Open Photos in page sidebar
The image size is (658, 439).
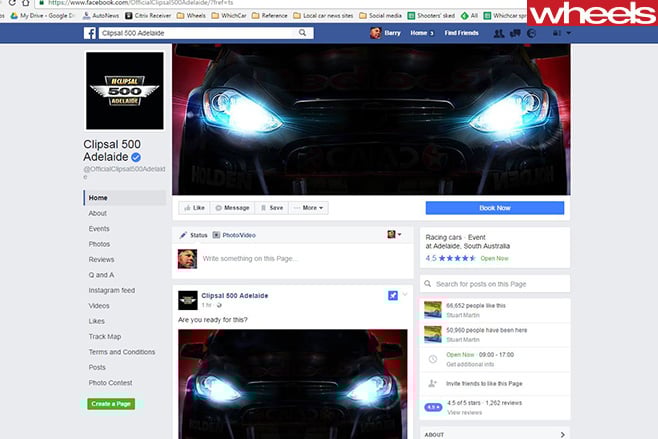(99, 244)
